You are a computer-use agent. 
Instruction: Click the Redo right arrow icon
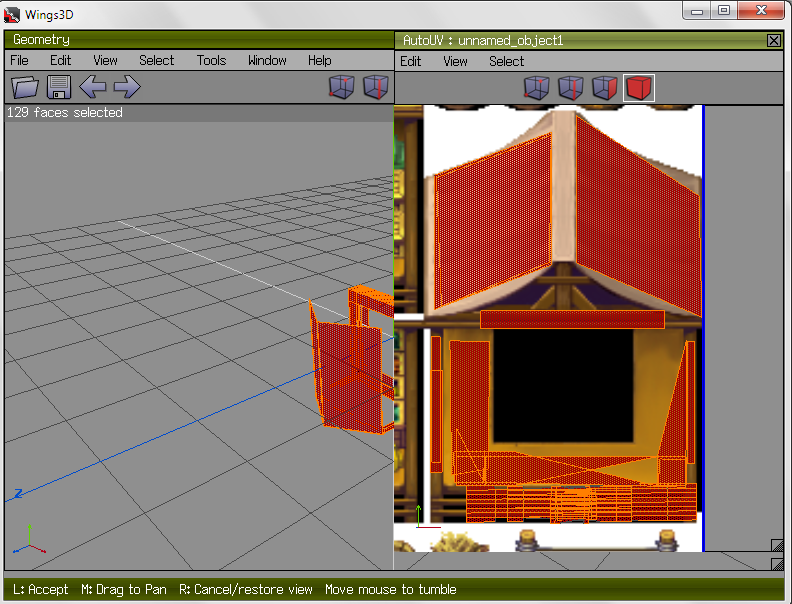pos(127,87)
